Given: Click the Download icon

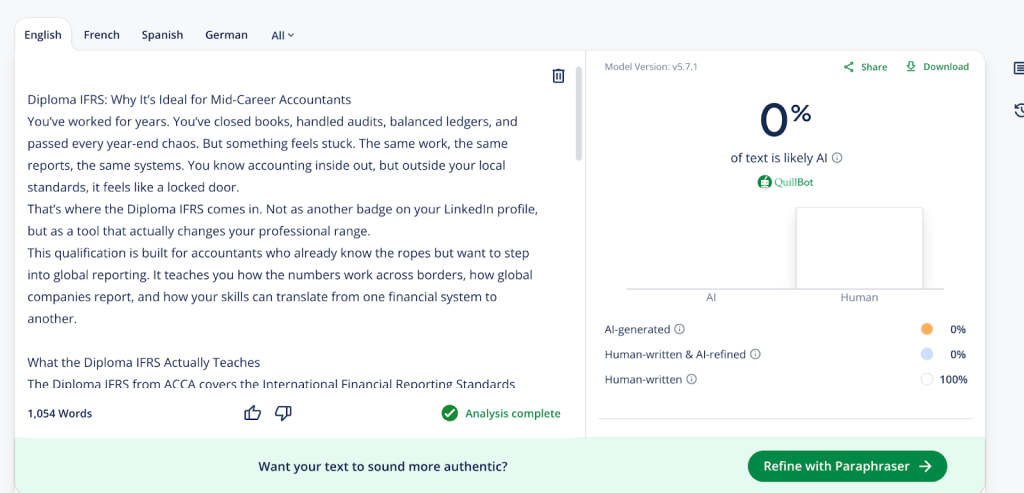Looking at the screenshot, I should [911, 67].
